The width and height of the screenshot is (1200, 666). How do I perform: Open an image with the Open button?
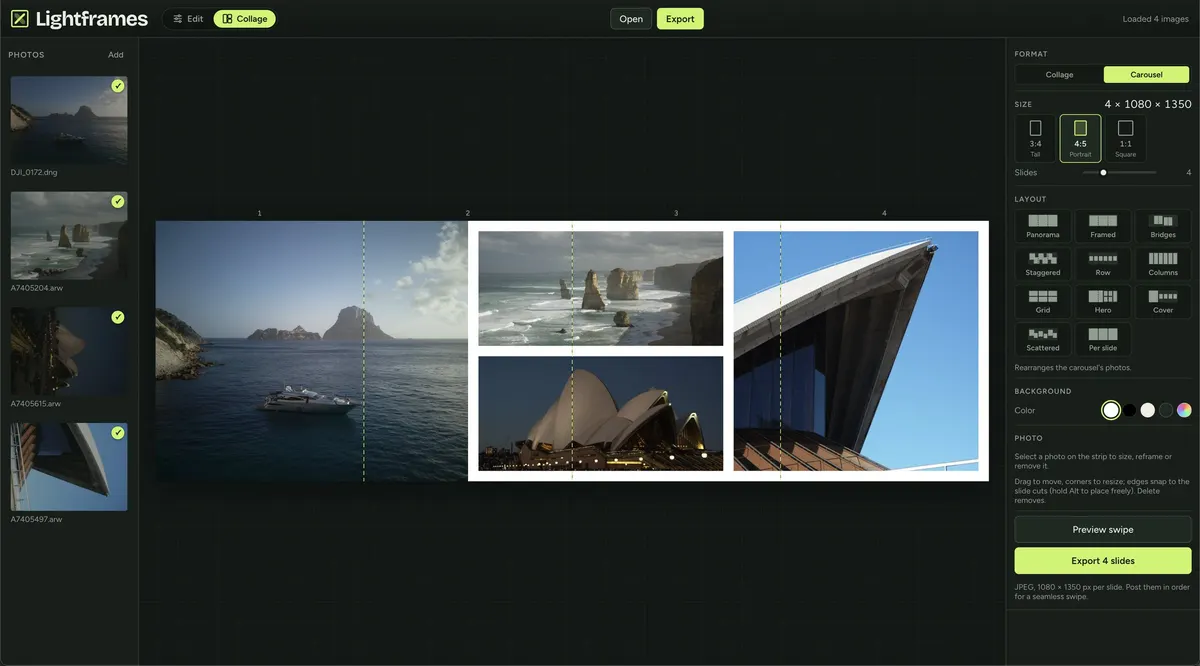[631, 19]
